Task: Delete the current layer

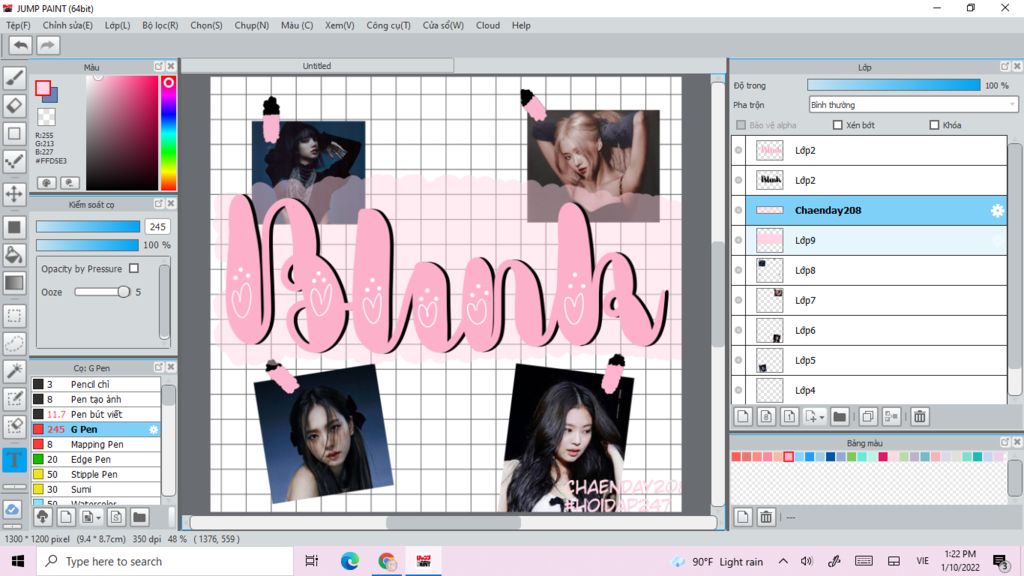Action: 920,417
